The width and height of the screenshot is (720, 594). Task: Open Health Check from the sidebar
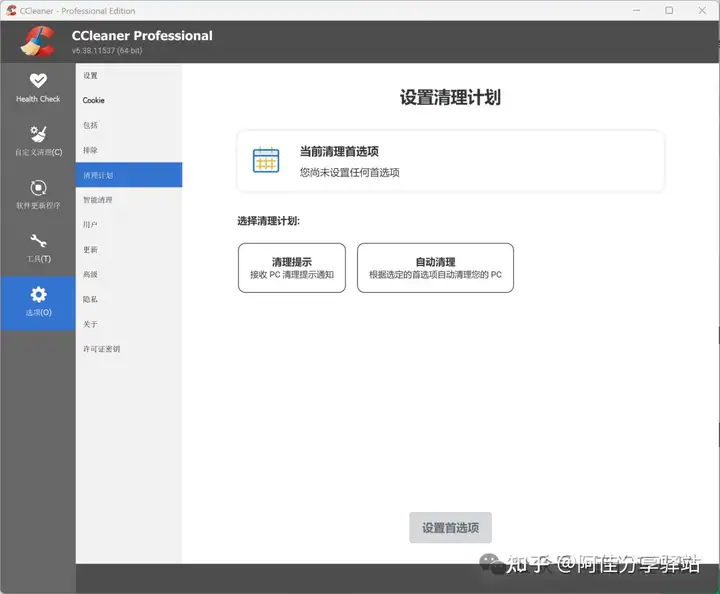(38, 88)
